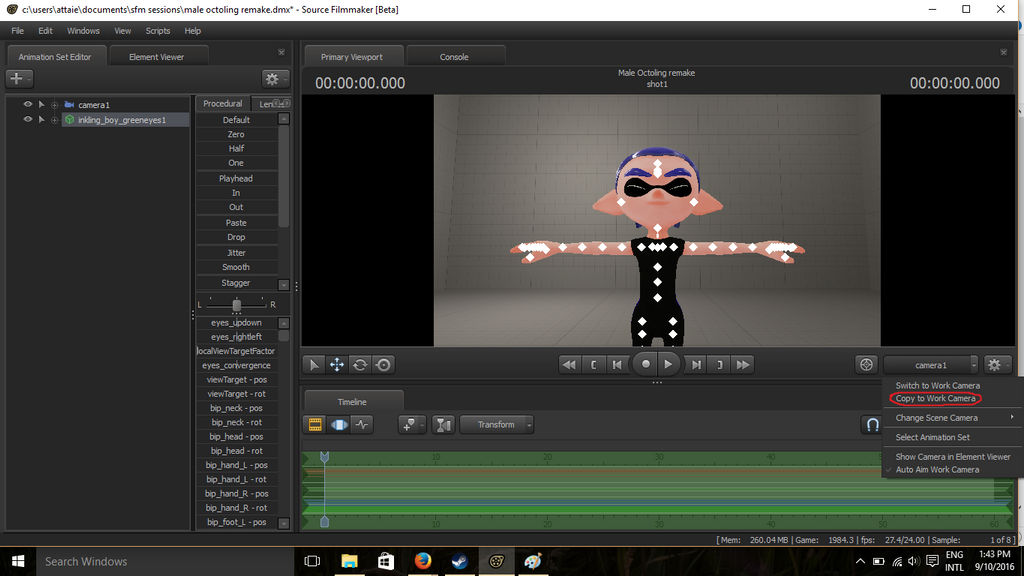The image size is (1024, 576).
Task: Click the left-right balance slider handle
Action: pos(236,305)
